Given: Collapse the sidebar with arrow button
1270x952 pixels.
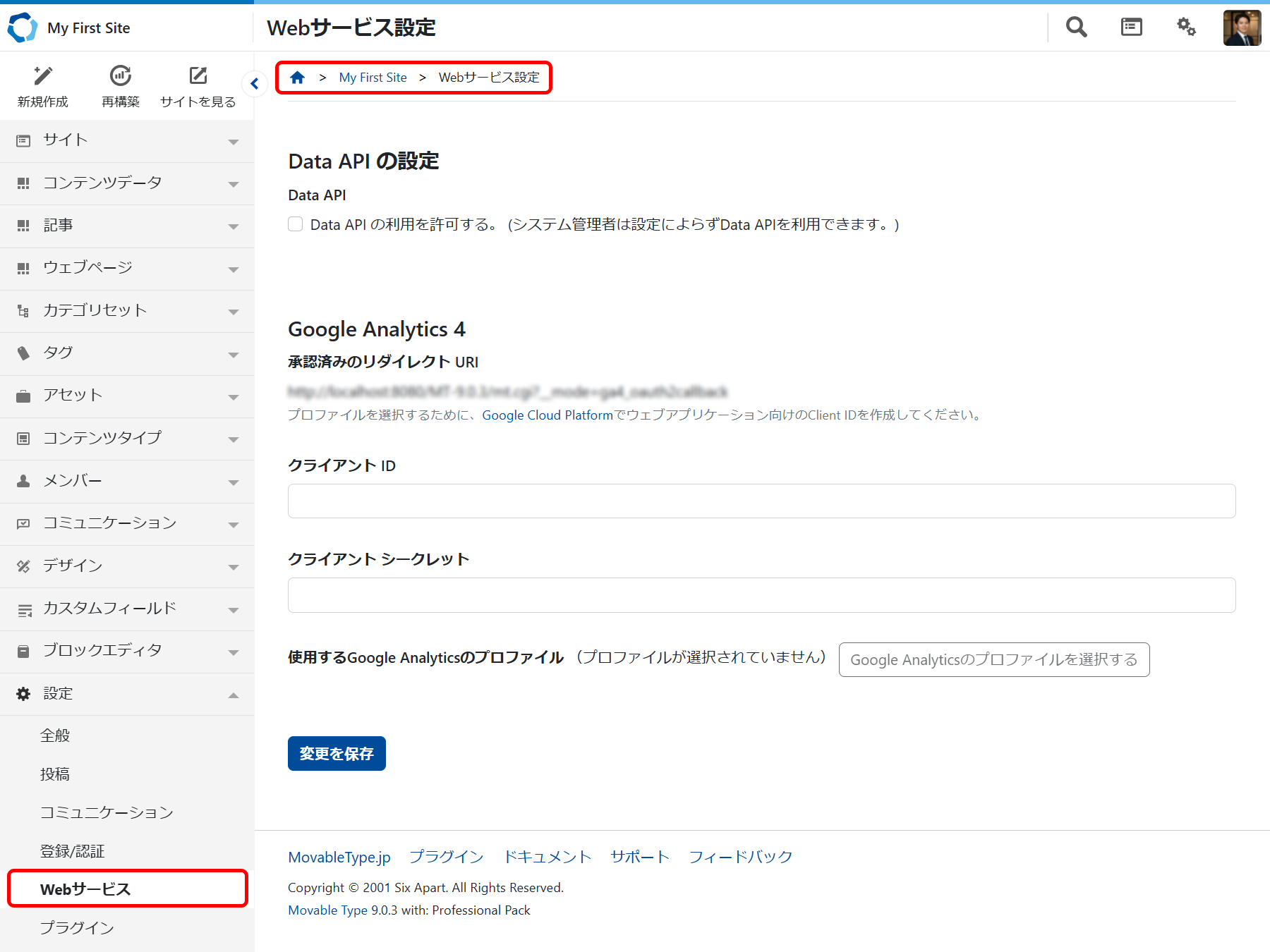Looking at the screenshot, I should pyautogui.click(x=255, y=84).
